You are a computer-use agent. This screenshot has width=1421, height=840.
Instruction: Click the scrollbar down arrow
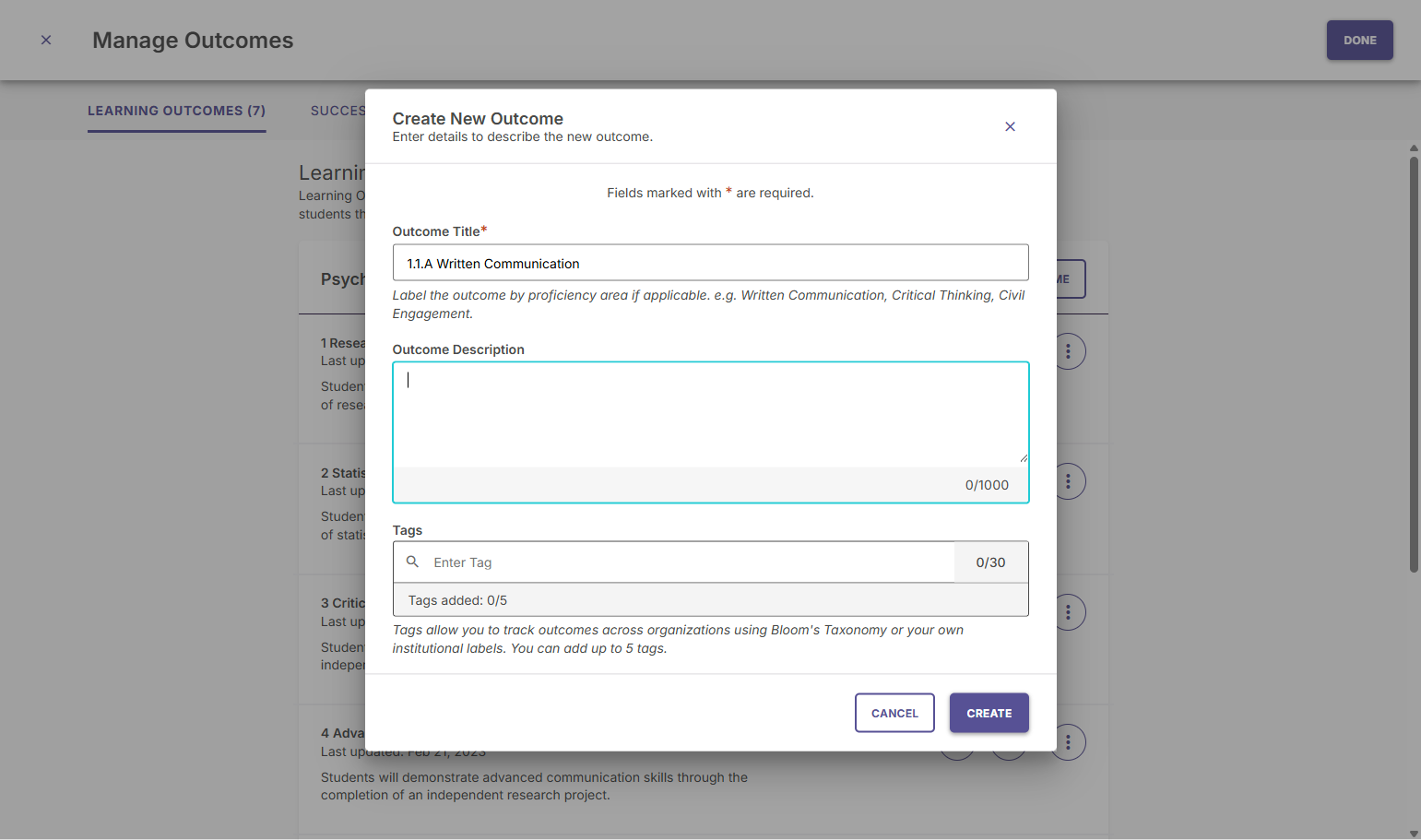(x=1414, y=834)
